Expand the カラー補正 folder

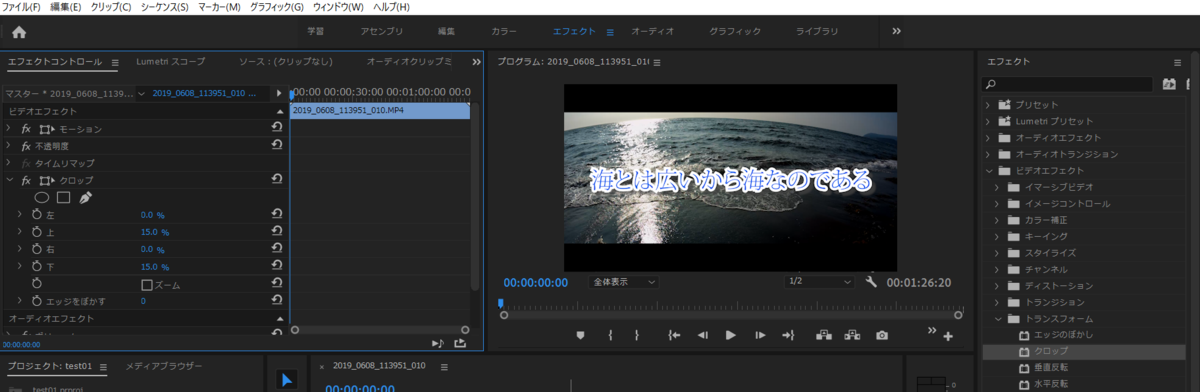click(998, 220)
